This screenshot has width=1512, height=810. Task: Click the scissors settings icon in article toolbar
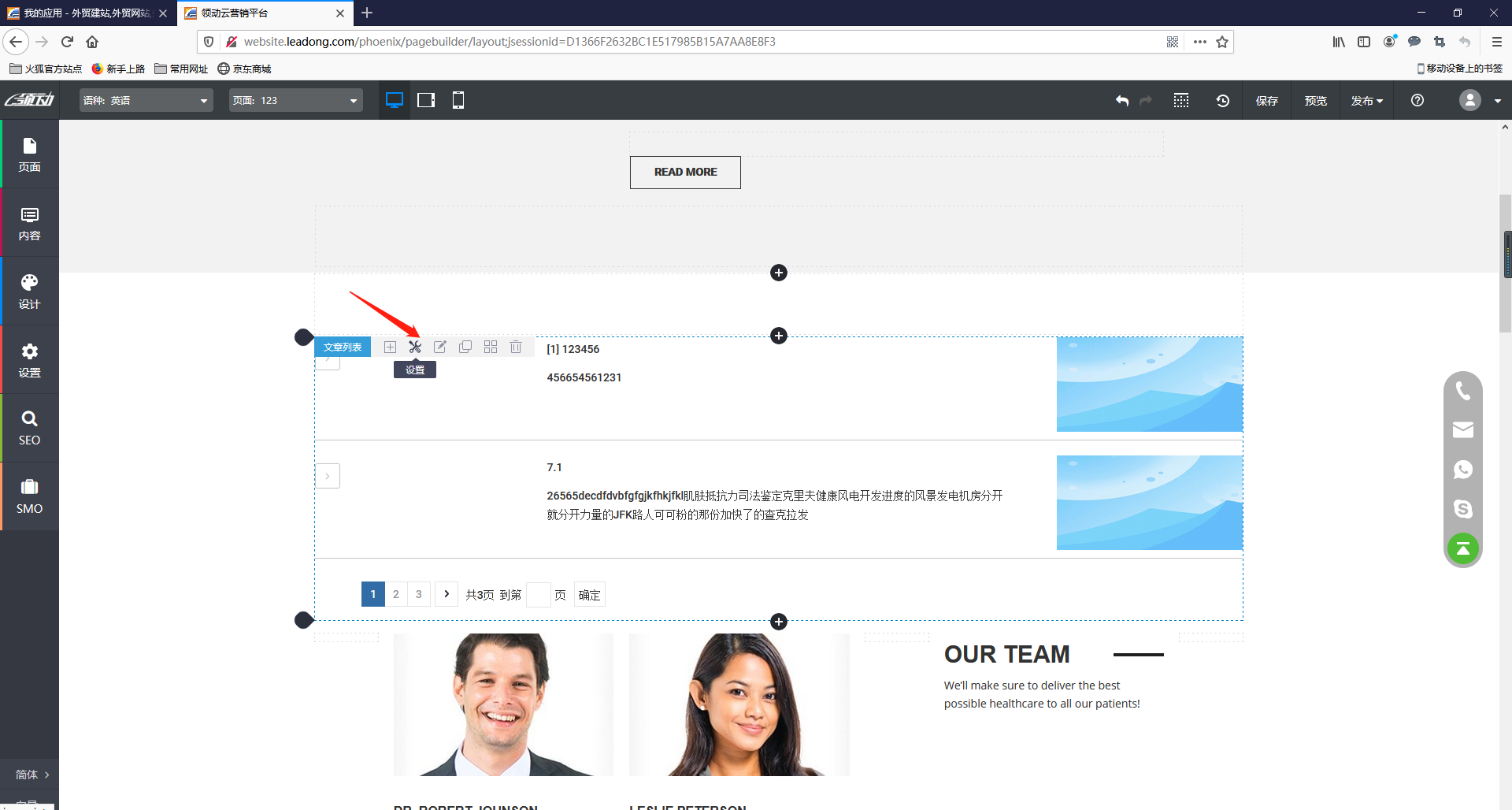click(415, 347)
